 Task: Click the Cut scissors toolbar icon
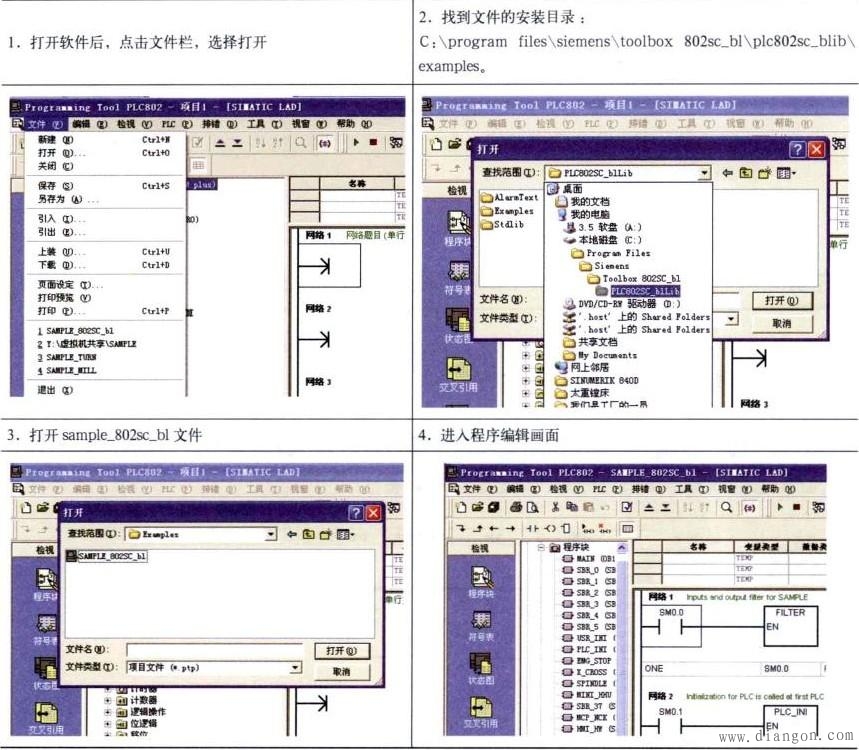point(556,508)
